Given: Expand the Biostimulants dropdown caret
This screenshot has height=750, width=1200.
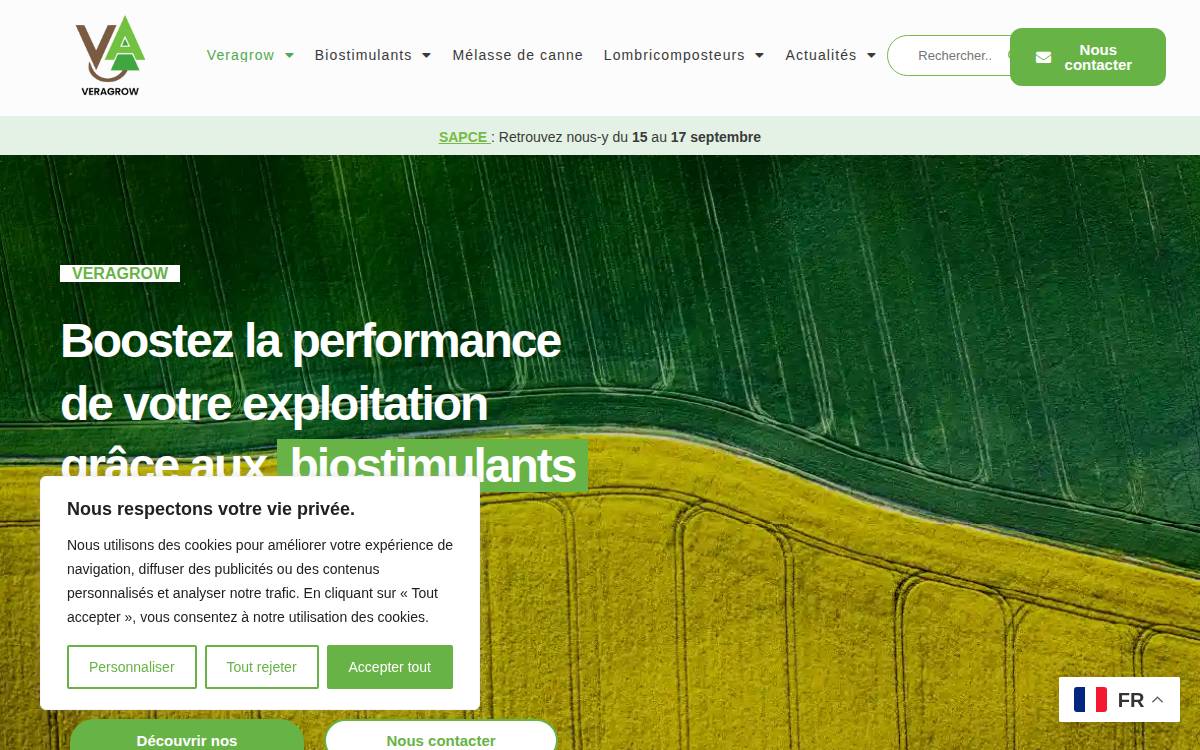Looking at the screenshot, I should click(x=426, y=56).
